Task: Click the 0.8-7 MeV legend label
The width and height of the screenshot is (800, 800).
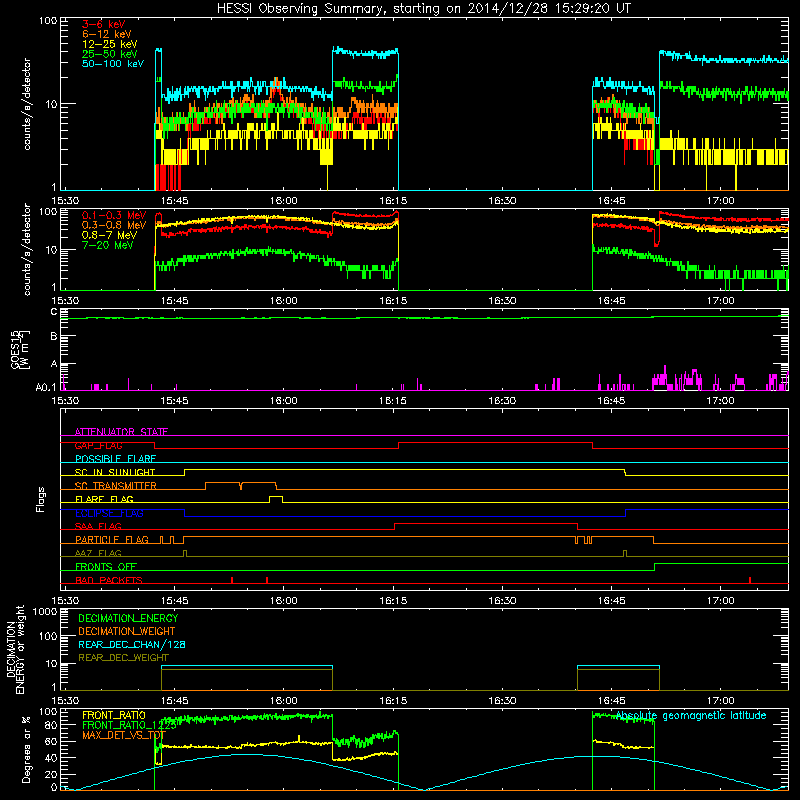Action: pyautogui.click(x=109, y=235)
